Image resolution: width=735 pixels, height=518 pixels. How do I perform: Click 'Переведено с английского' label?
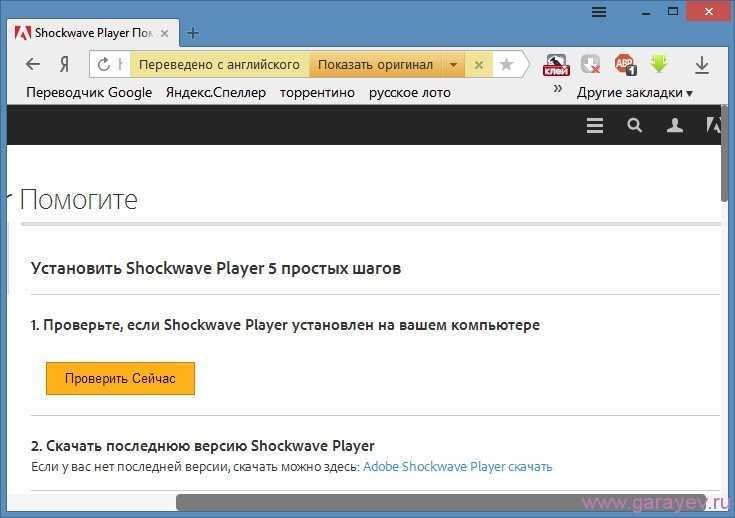coord(219,65)
